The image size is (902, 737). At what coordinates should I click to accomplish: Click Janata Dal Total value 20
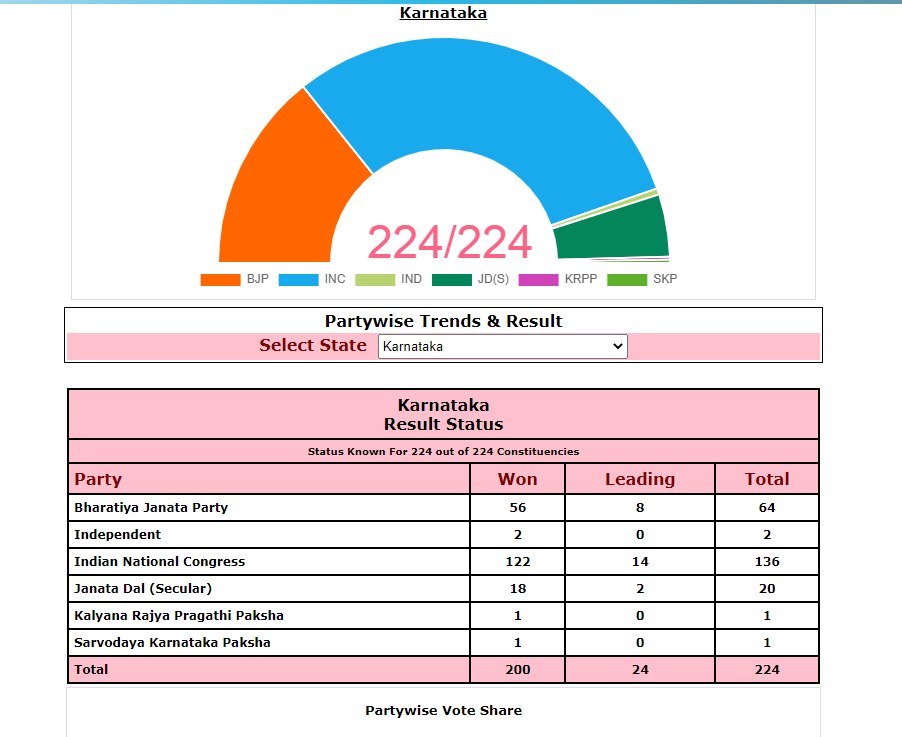pos(767,589)
